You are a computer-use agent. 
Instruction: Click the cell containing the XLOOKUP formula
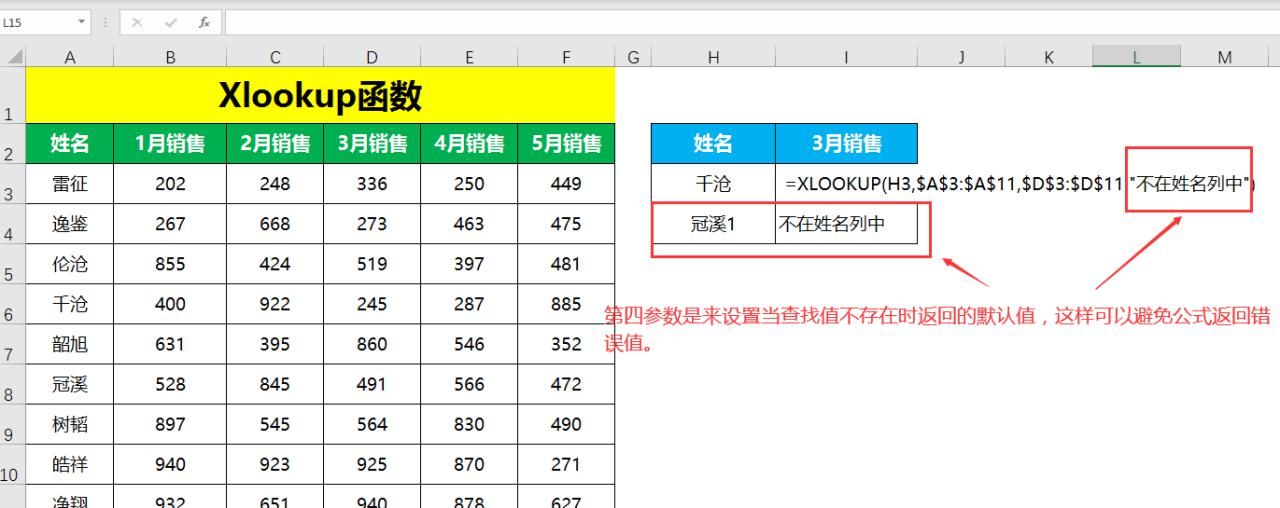[846, 184]
